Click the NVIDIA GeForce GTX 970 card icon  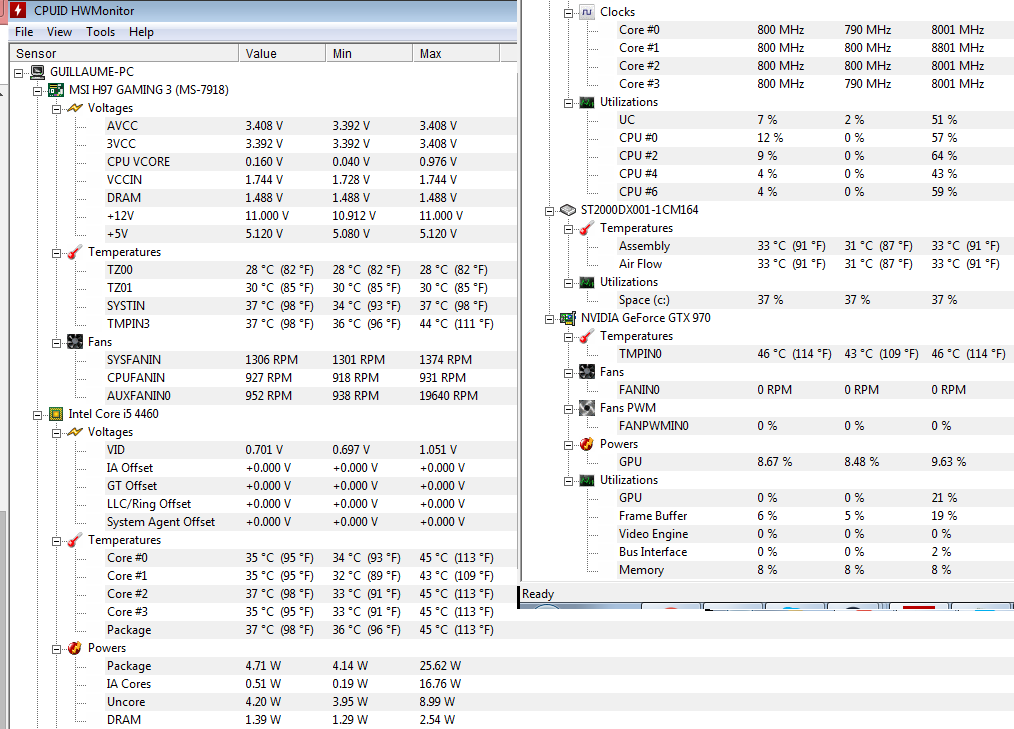click(x=568, y=318)
